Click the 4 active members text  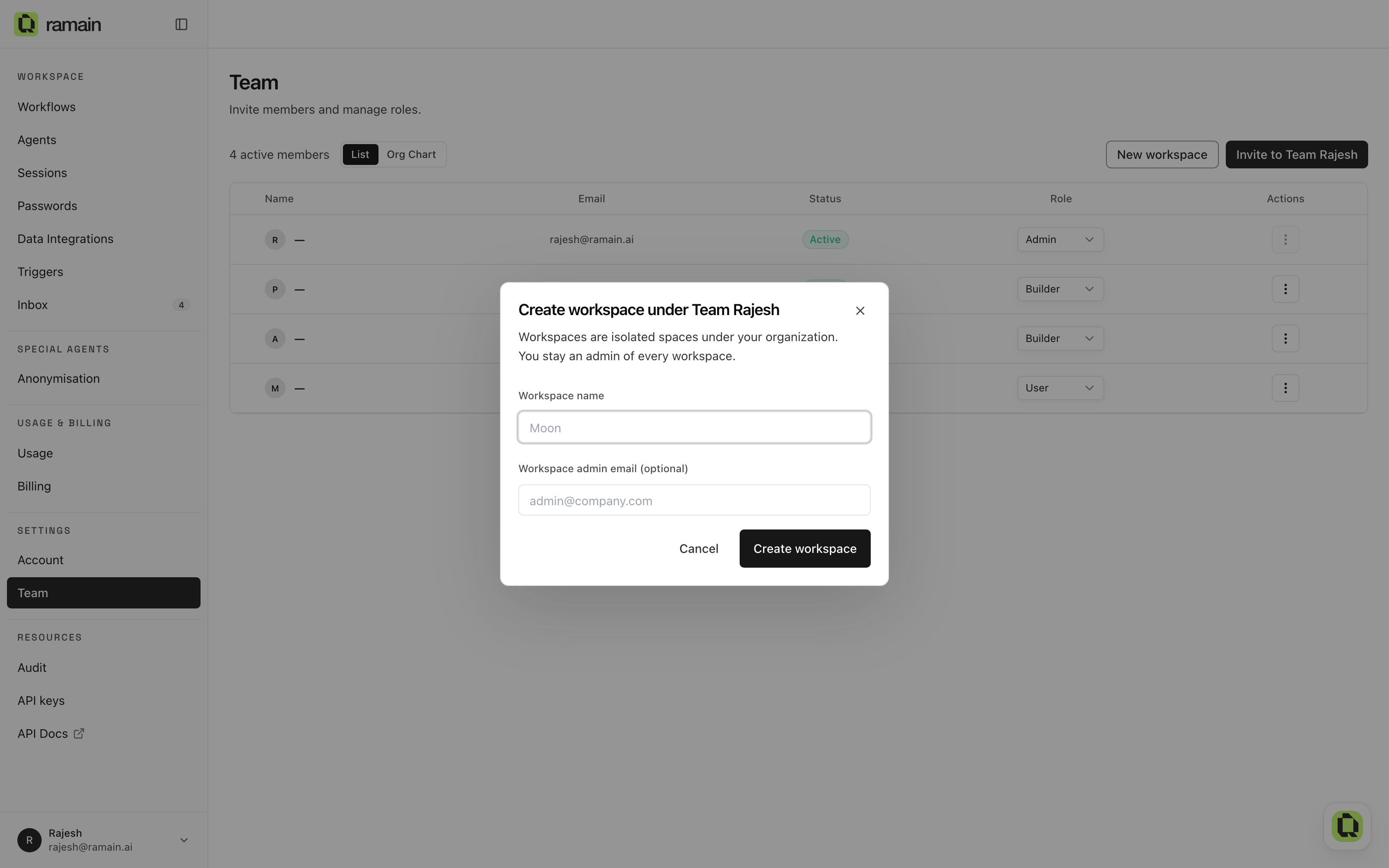pyautogui.click(x=279, y=155)
